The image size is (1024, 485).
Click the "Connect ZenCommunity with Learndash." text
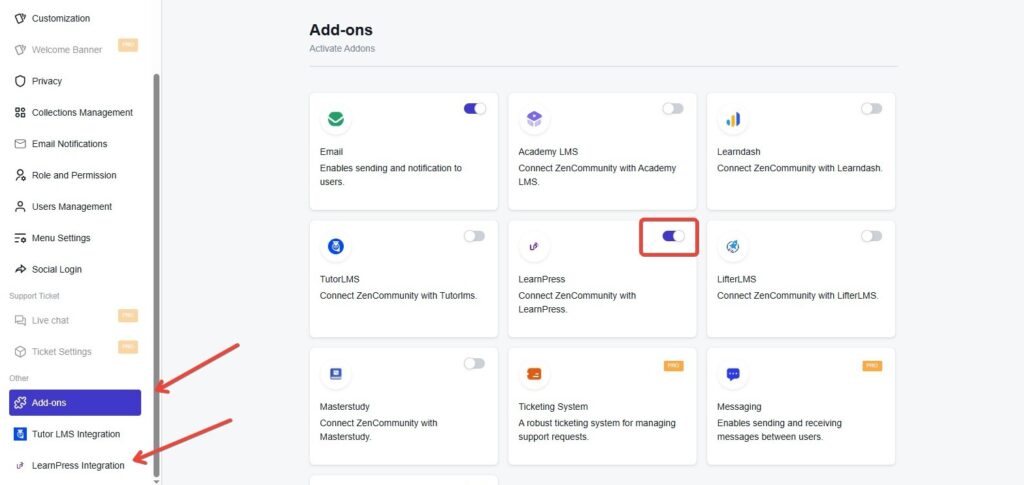pyautogui.click(x=800, y=168)
